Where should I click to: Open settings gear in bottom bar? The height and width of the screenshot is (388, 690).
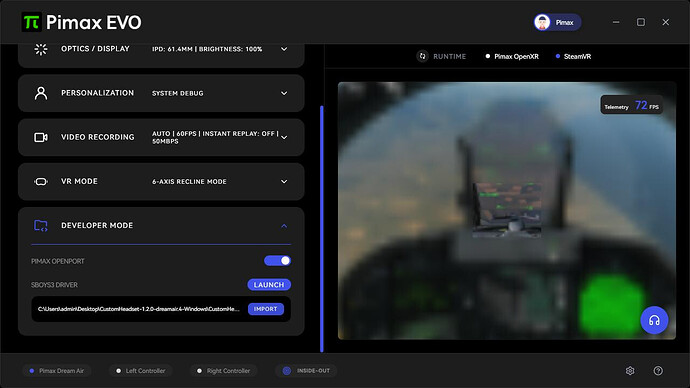point(630,371)
